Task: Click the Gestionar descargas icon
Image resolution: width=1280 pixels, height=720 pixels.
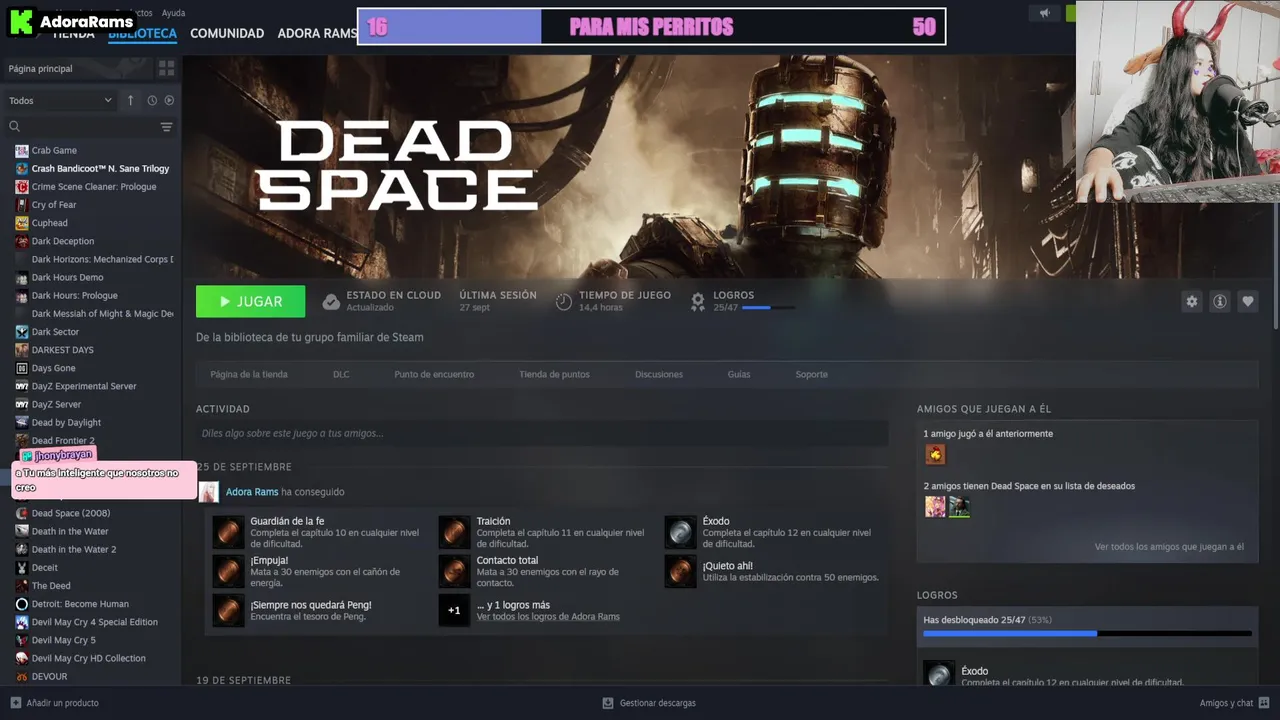Action: coord(607,703)
